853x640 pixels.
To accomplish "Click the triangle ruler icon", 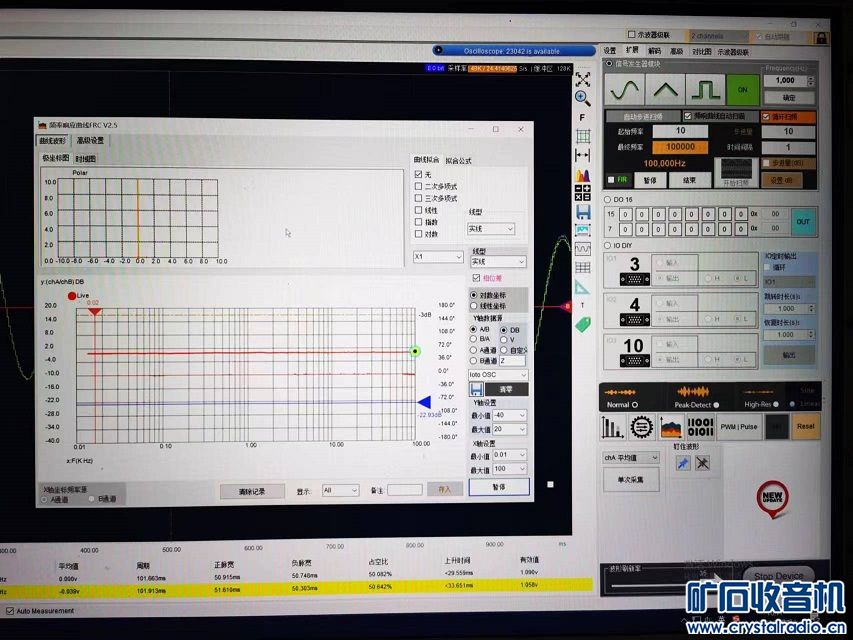I will pyautogui.click(x=582, y=287).
